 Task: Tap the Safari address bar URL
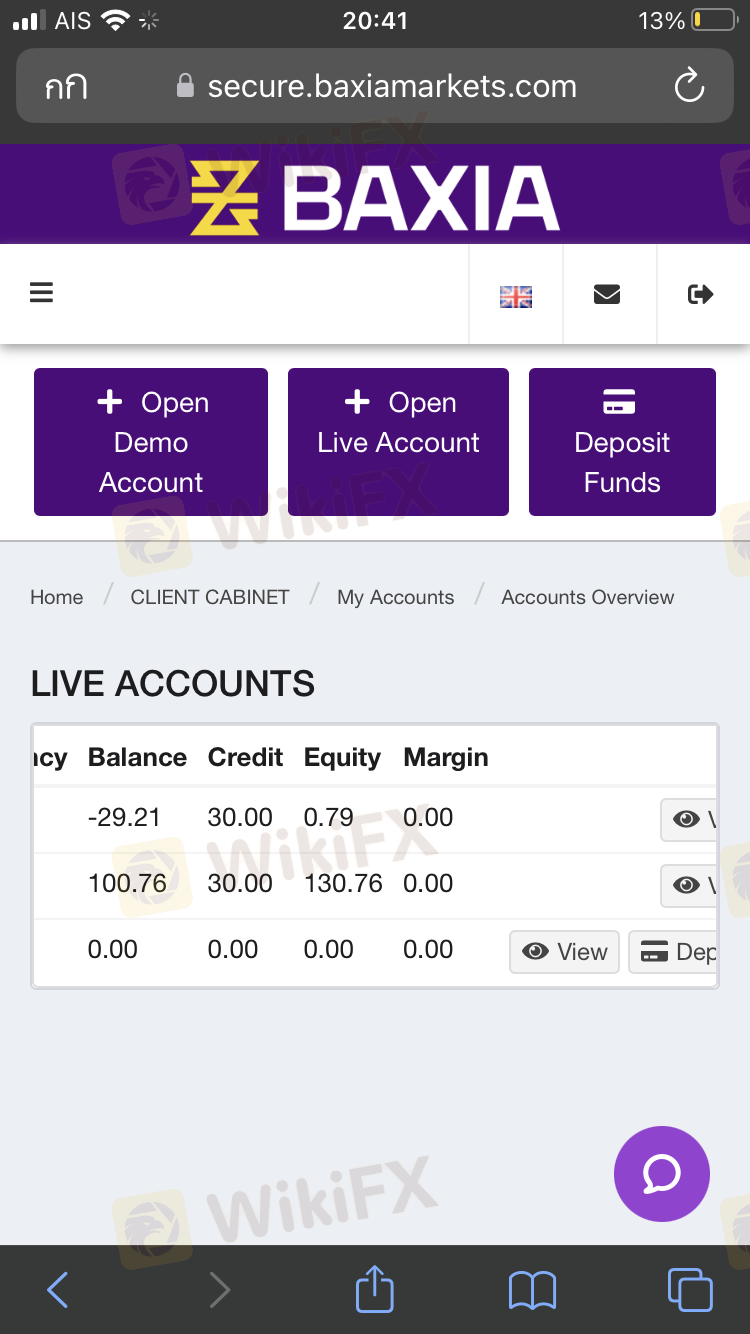coord(392,87)
